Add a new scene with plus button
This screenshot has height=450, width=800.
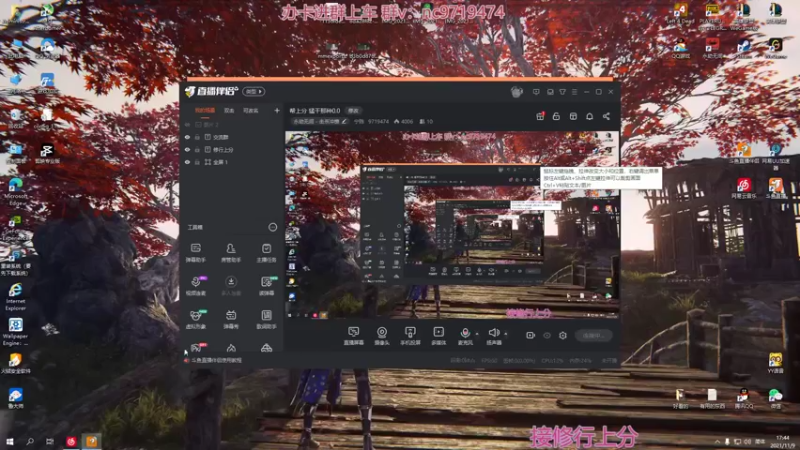tap(277, 110)
